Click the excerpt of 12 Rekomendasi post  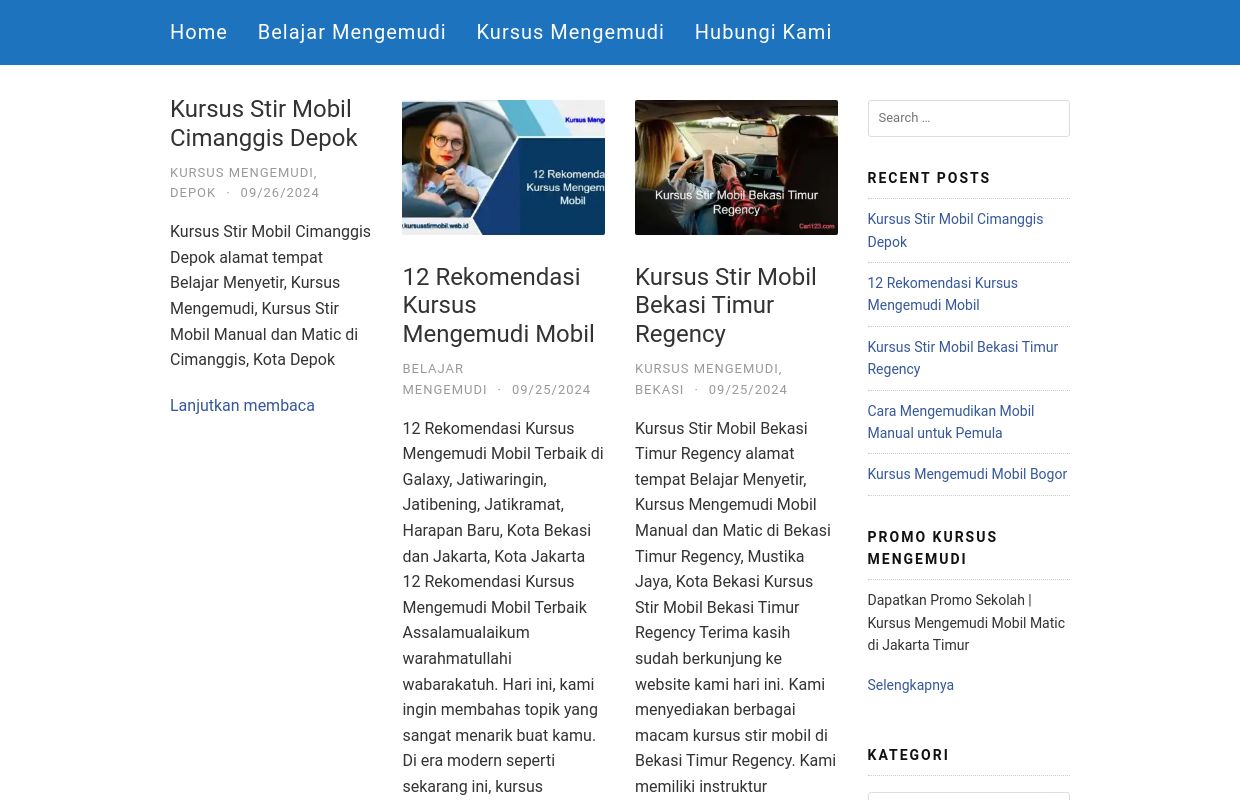tap(503, 607)
